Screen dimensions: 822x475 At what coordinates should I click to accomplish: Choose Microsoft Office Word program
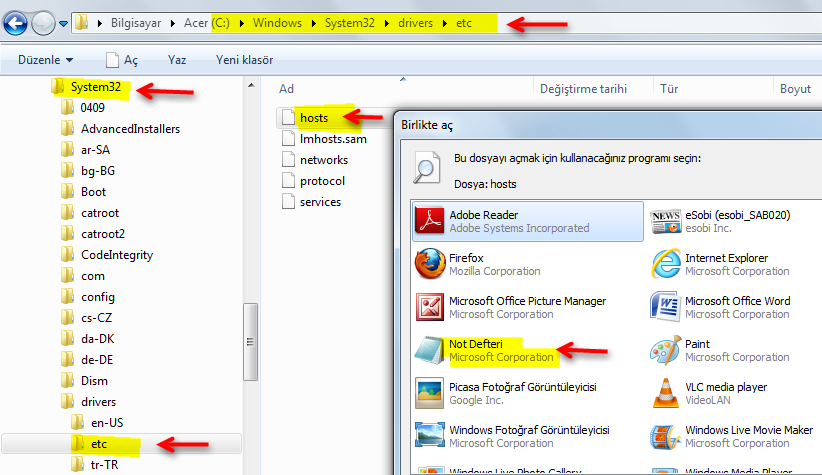tap(720, 307)
